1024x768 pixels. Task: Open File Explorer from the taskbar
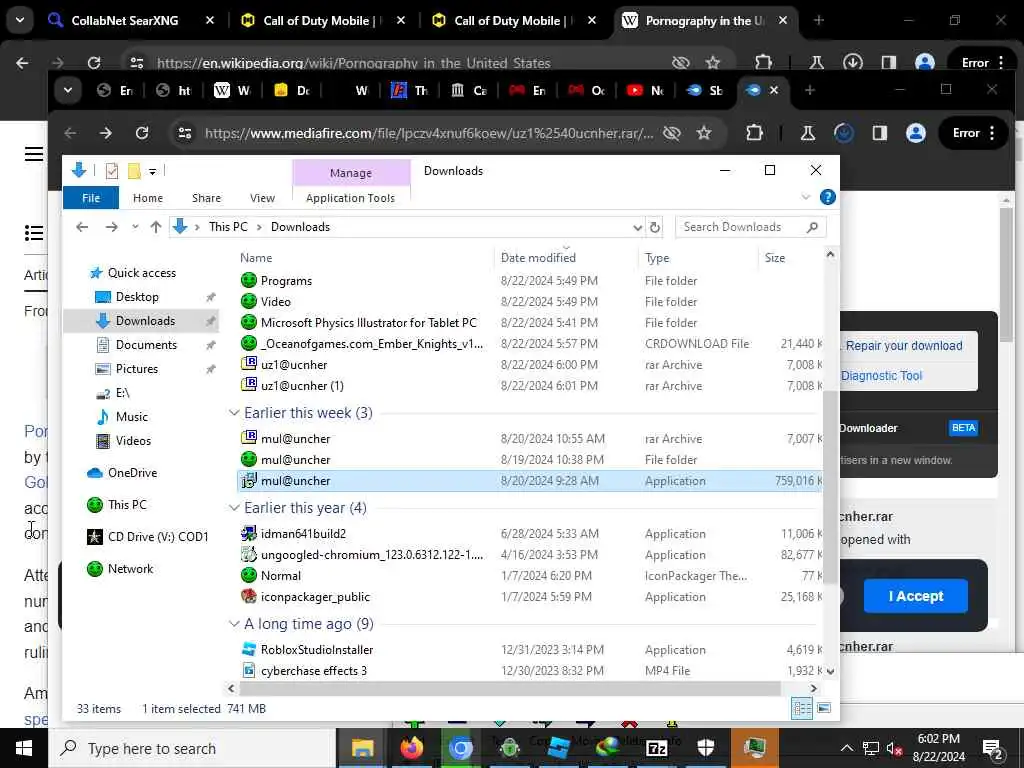[362, 748]
